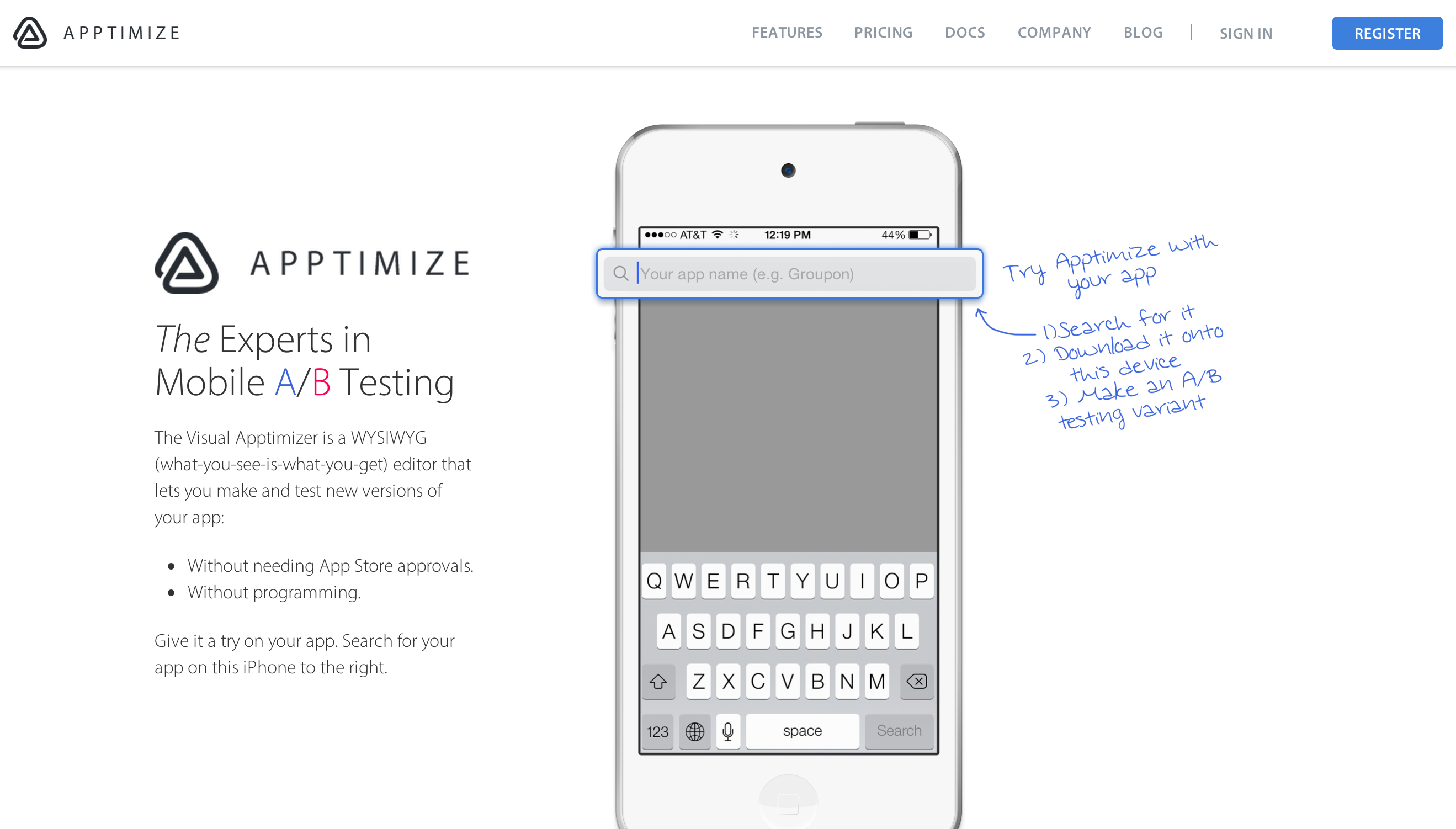
Task: Click the search magnifier icon on iPhone
Action: coord(621,274)
